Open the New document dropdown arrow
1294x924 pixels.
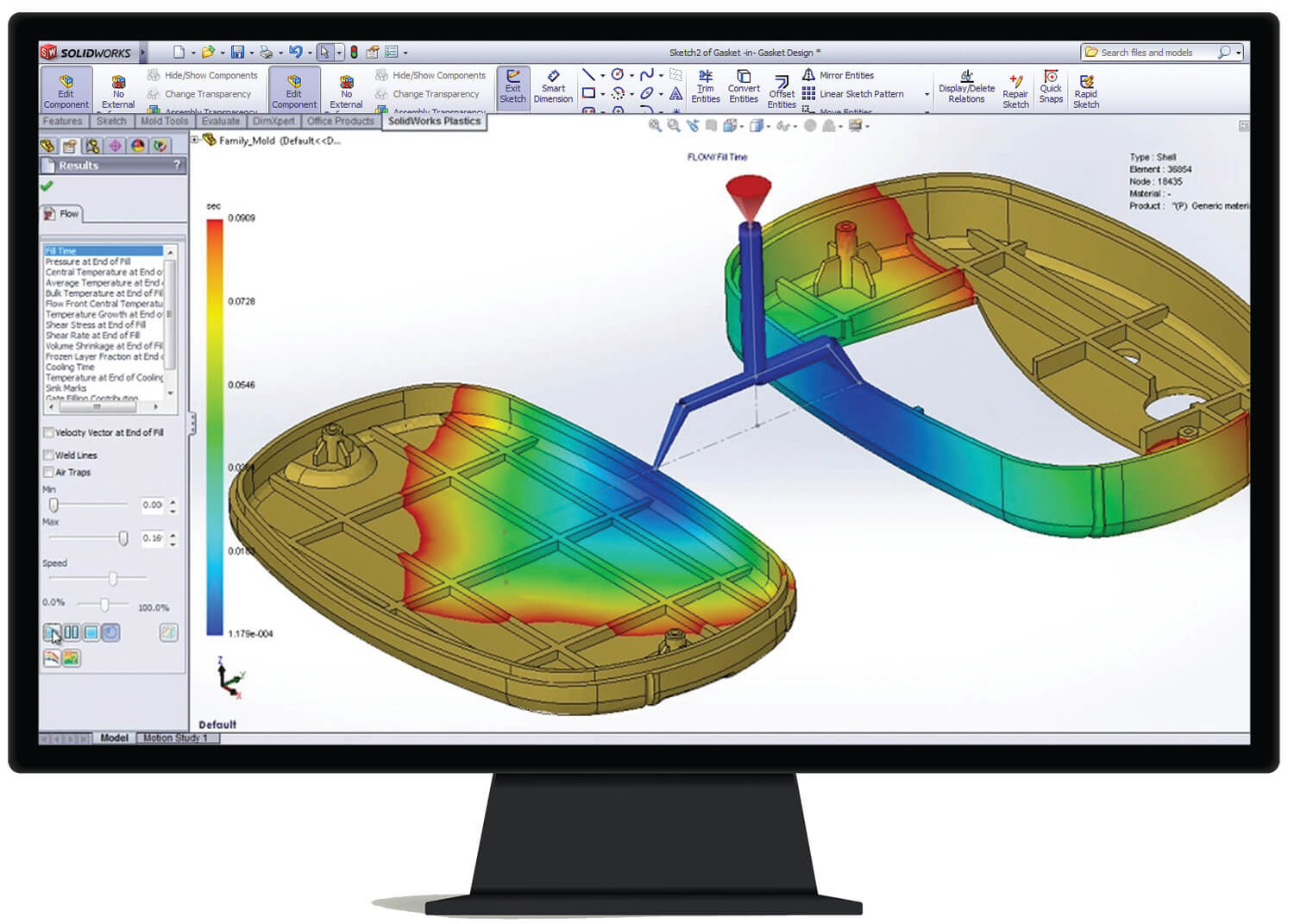pos(193,53)
